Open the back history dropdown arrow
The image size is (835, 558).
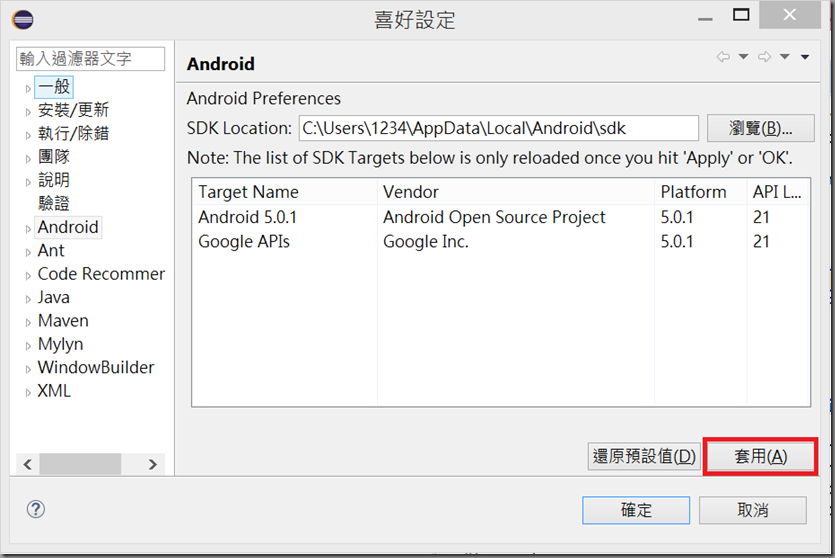[x=743, y=58]
